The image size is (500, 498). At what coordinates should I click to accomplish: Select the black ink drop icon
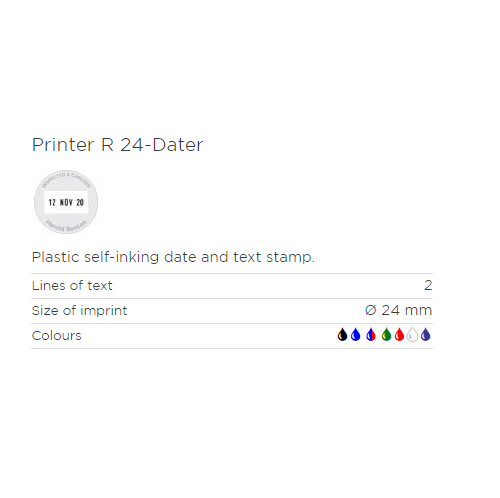(342, 335)
